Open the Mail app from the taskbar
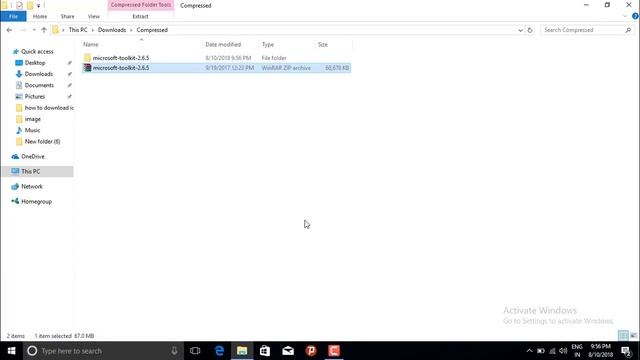Screen dimensions: 640x360 (x=288, y=351)
